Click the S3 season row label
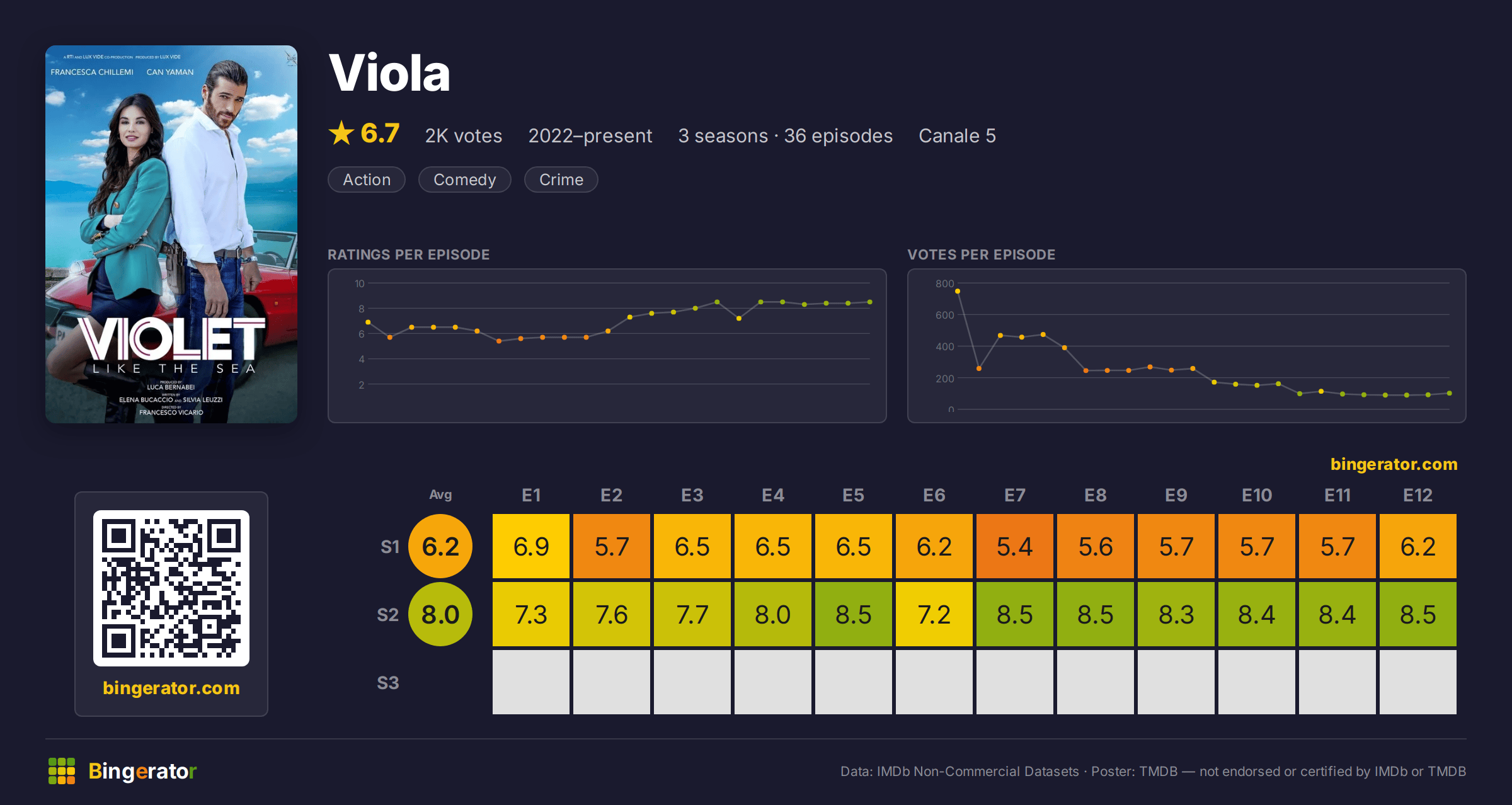Viewport: 1512px width, 805px height. 388,683
